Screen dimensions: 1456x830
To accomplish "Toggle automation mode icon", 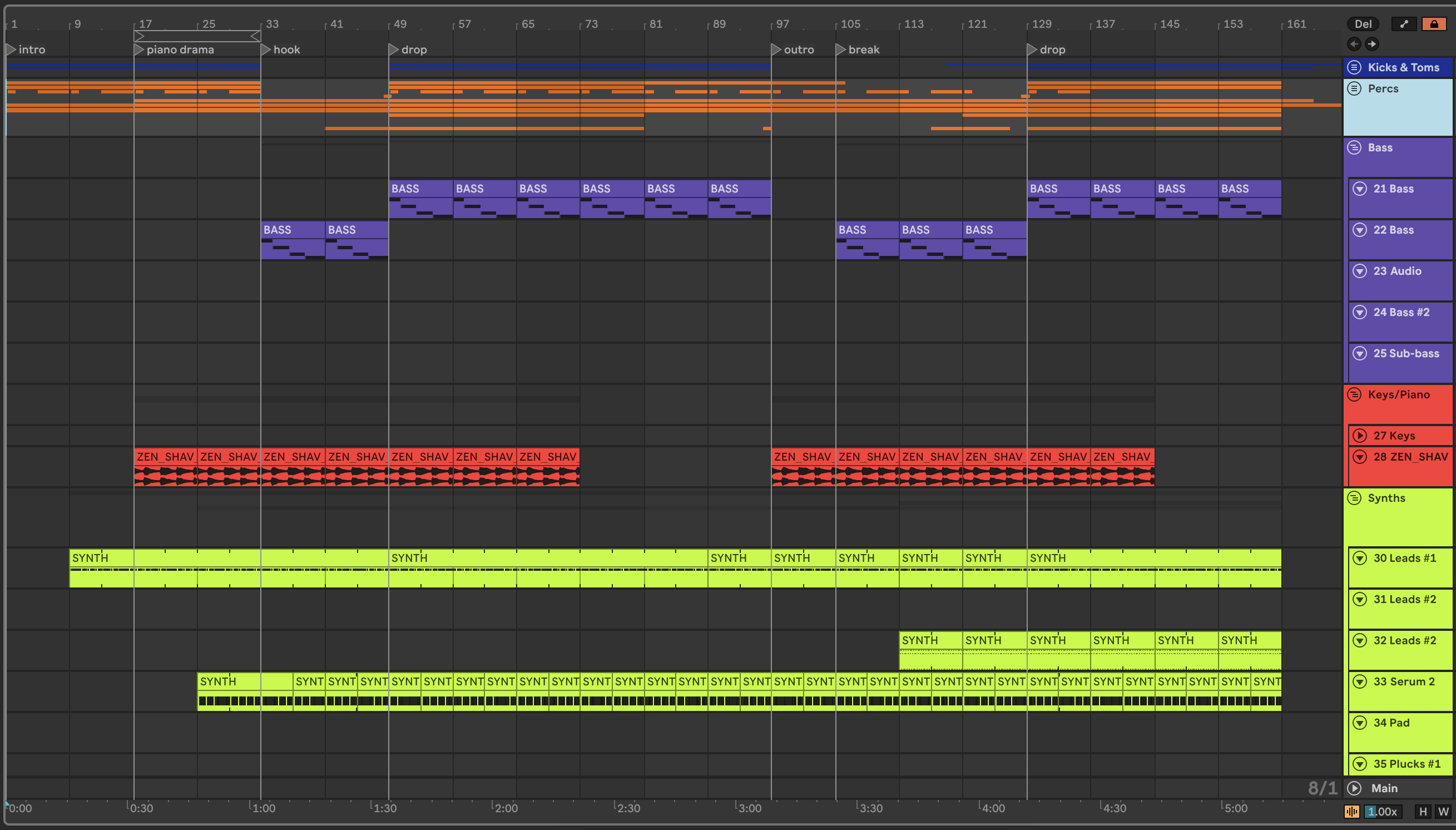I will (1404, 24).
